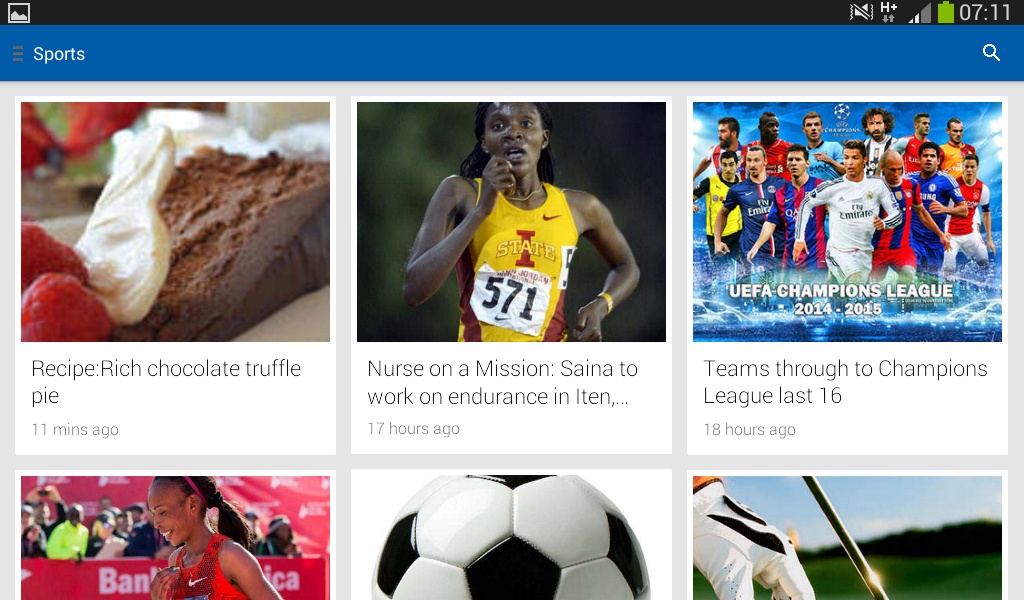Tap the muted sound status icon
Viewport: 1024px width, 600px height.
pyautogui.click(x=861, y=12)
